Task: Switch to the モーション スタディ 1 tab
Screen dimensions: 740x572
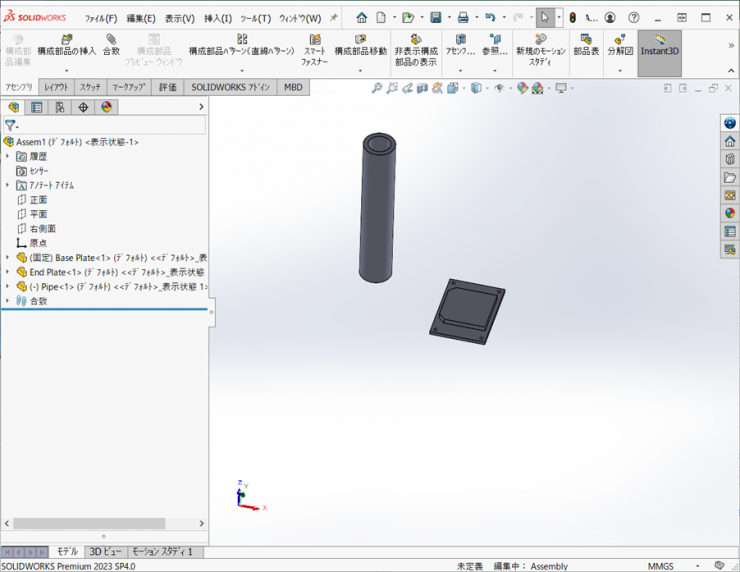Action: [x=163, y=551]
